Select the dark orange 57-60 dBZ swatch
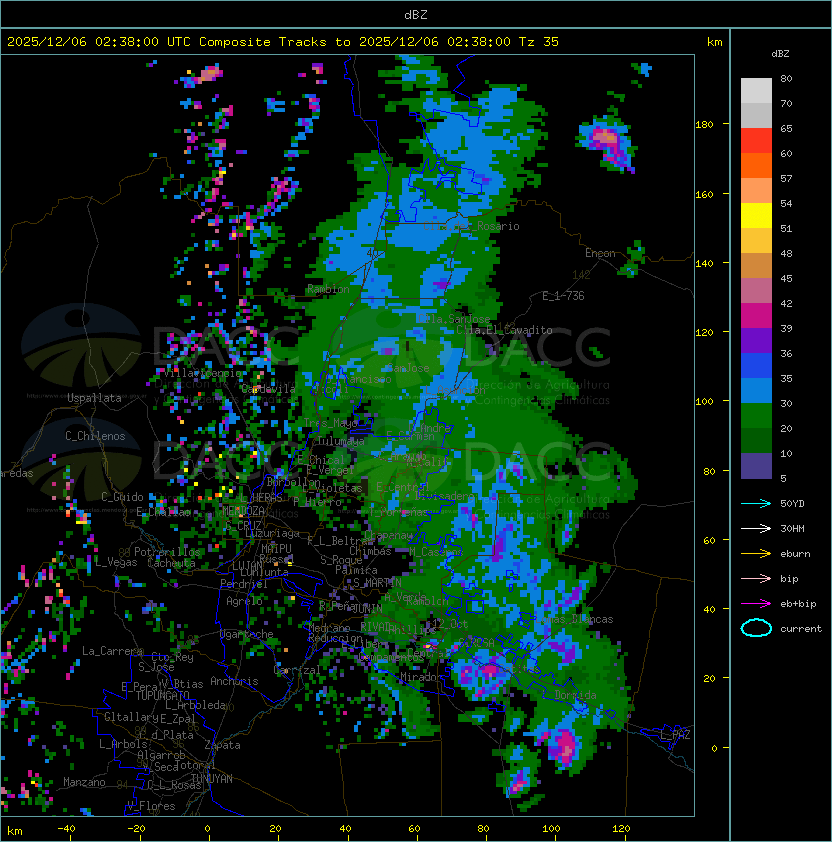The image size is (832, 842). [x=756, y=166]
